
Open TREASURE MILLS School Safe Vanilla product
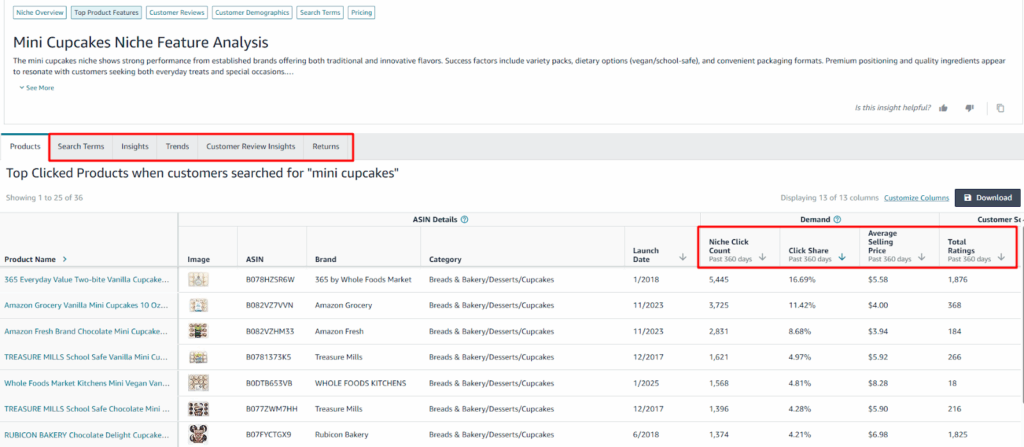click(x=86, y=357)
